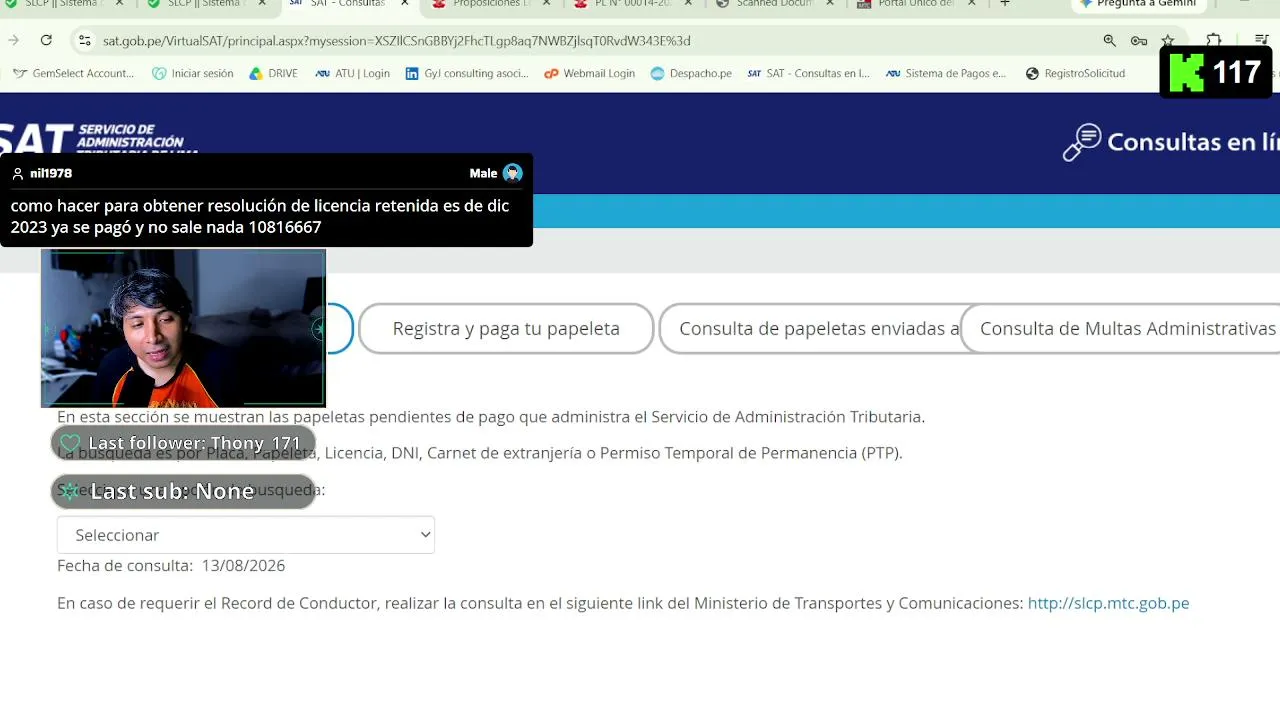This screenshot has width=1280, height=720.
Task: Open the RegistroSolicitud bookmark
Action: (1075, 73)
